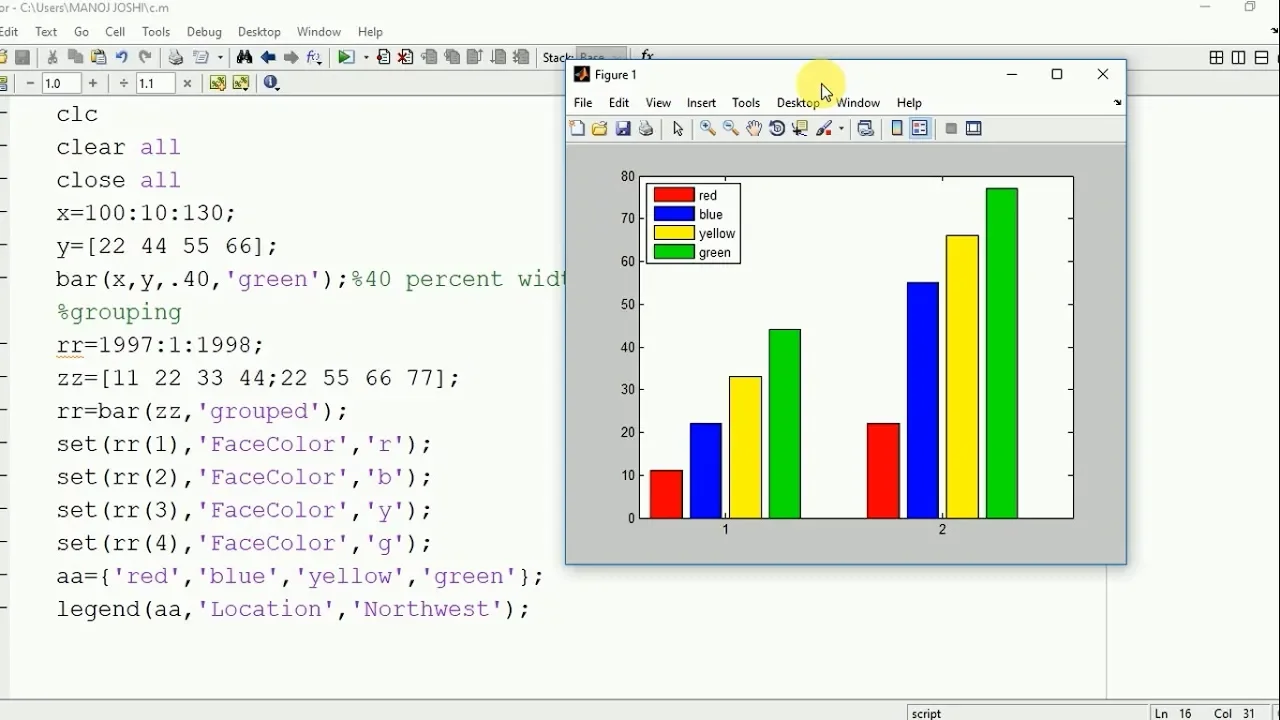
Task: Open the View menu in Figure 1
Action: click(658, 103)
